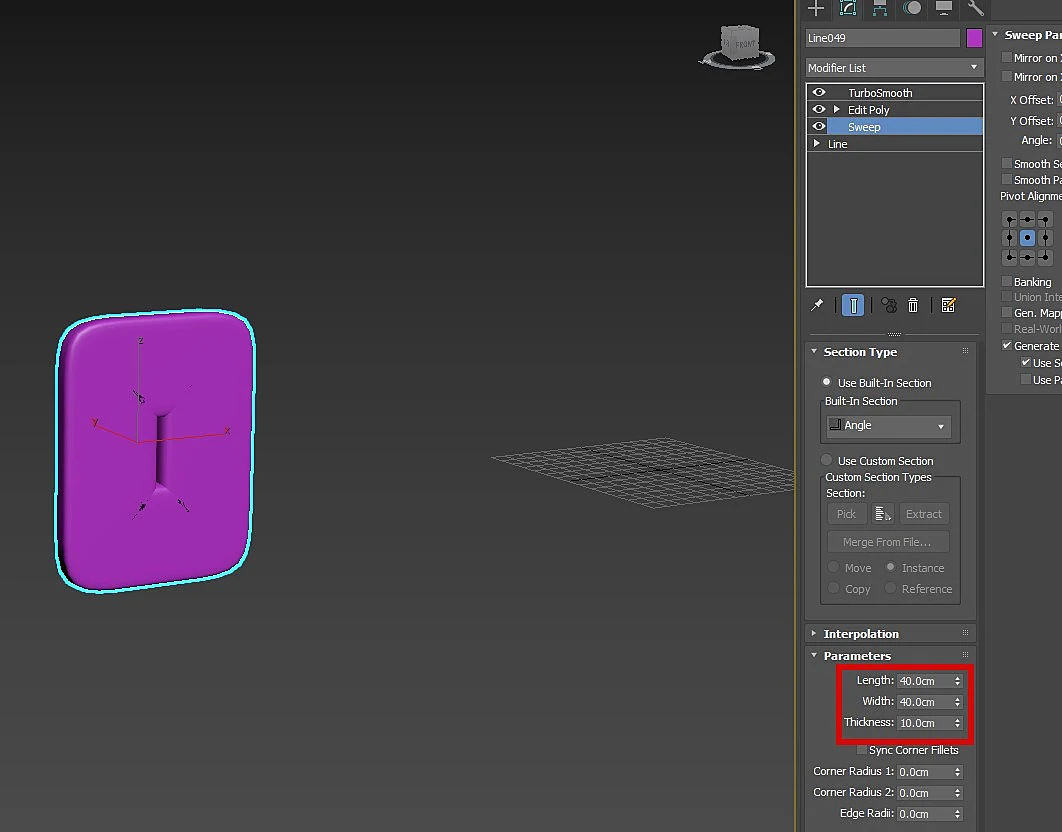Click the ViewCube in the viewport
Image resolution: width=1062 pixels, height=832 pixels.
738,47
